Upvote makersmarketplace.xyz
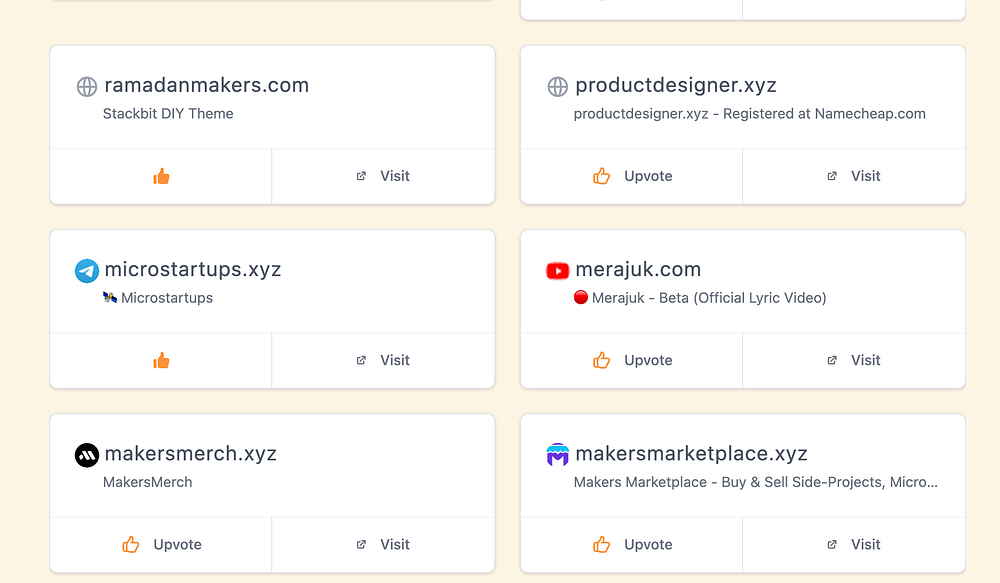The height and width of the screenshot is (583, 1000). tap(632, 544)
